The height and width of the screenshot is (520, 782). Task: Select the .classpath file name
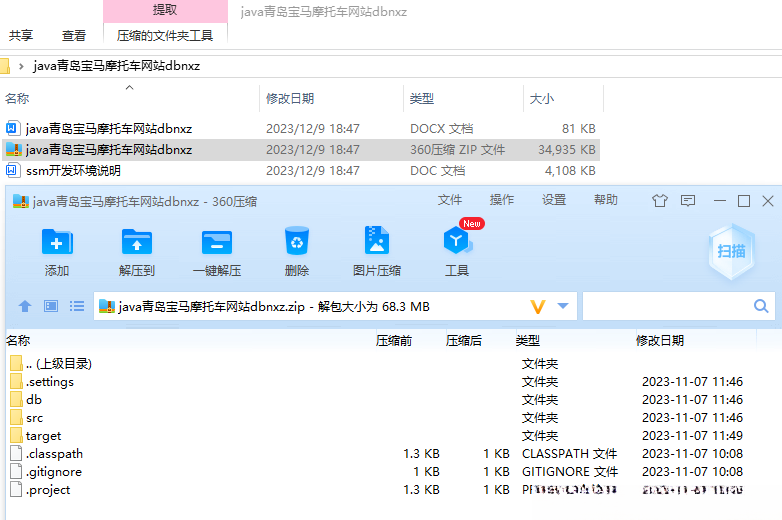tap(54, 454)
